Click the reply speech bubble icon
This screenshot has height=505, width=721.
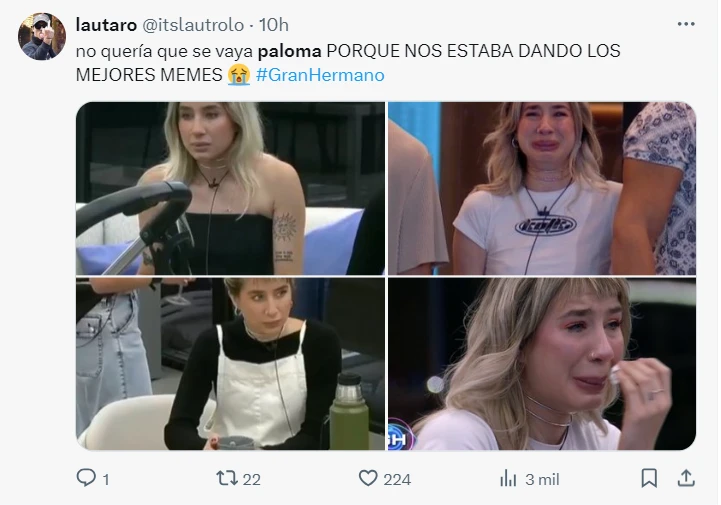click(x=86, y=478)
